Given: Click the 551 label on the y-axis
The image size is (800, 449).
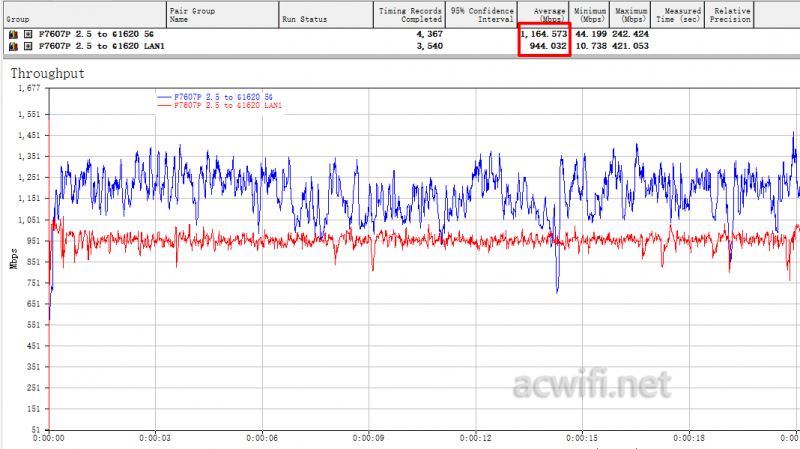Looking at the screenshot, I should click(x=34, y=325).
